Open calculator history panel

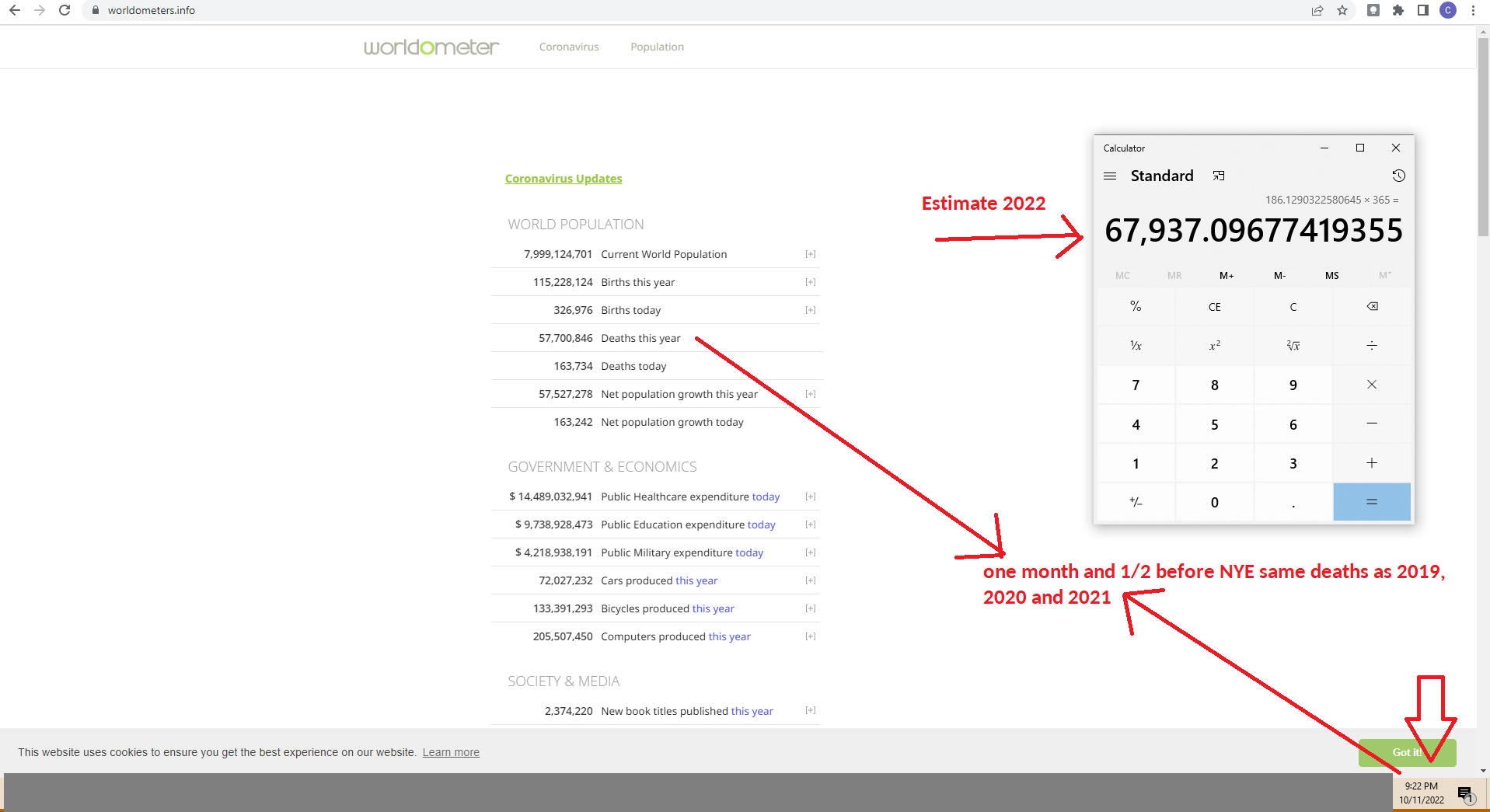click(x=1398, y=176)
